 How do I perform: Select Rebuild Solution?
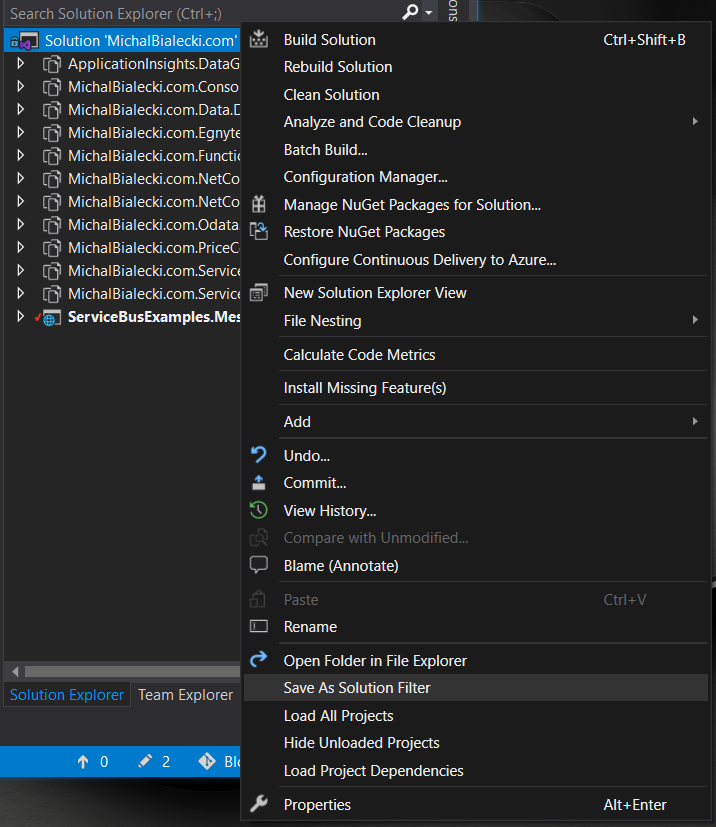(476, 67)
